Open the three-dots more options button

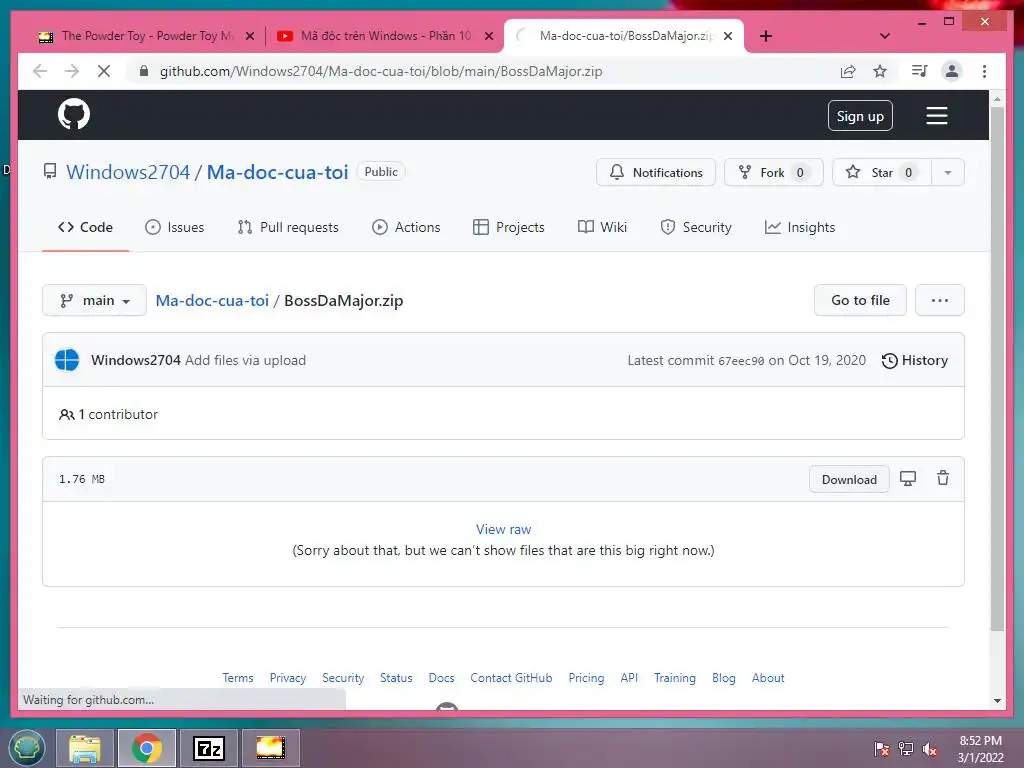click(940, 300)
